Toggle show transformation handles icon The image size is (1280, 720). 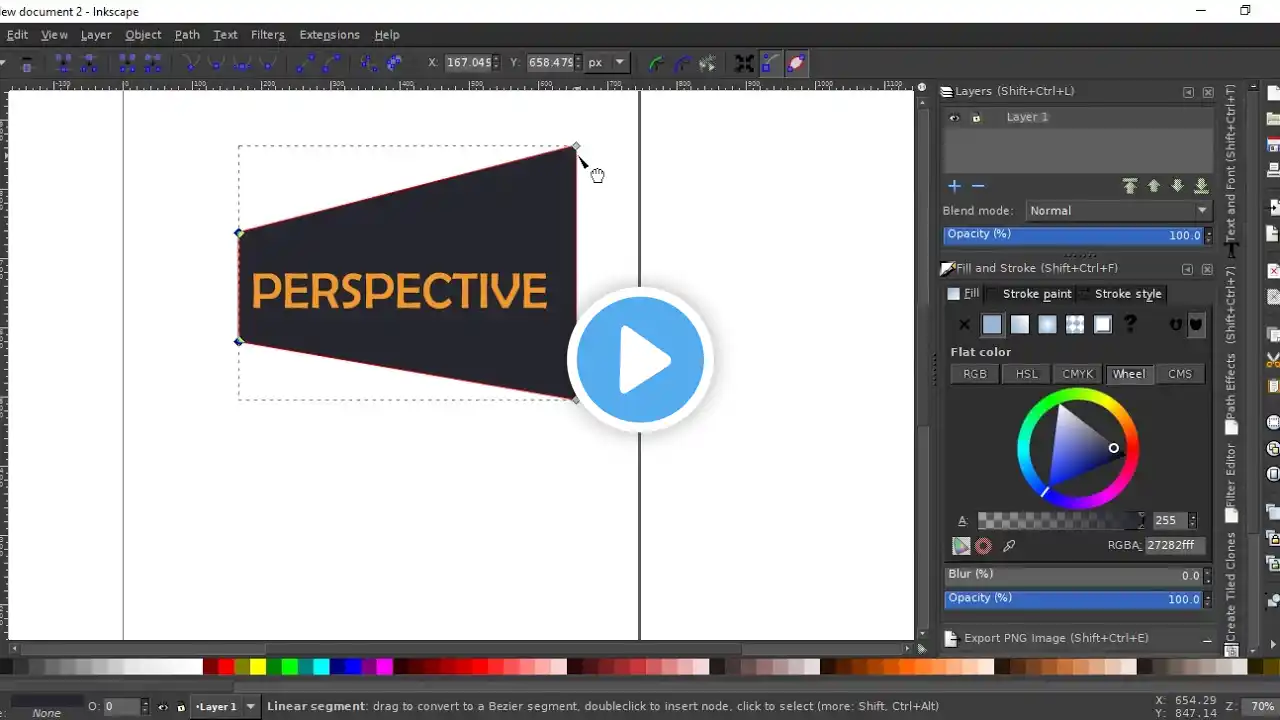tap(744, 63)
